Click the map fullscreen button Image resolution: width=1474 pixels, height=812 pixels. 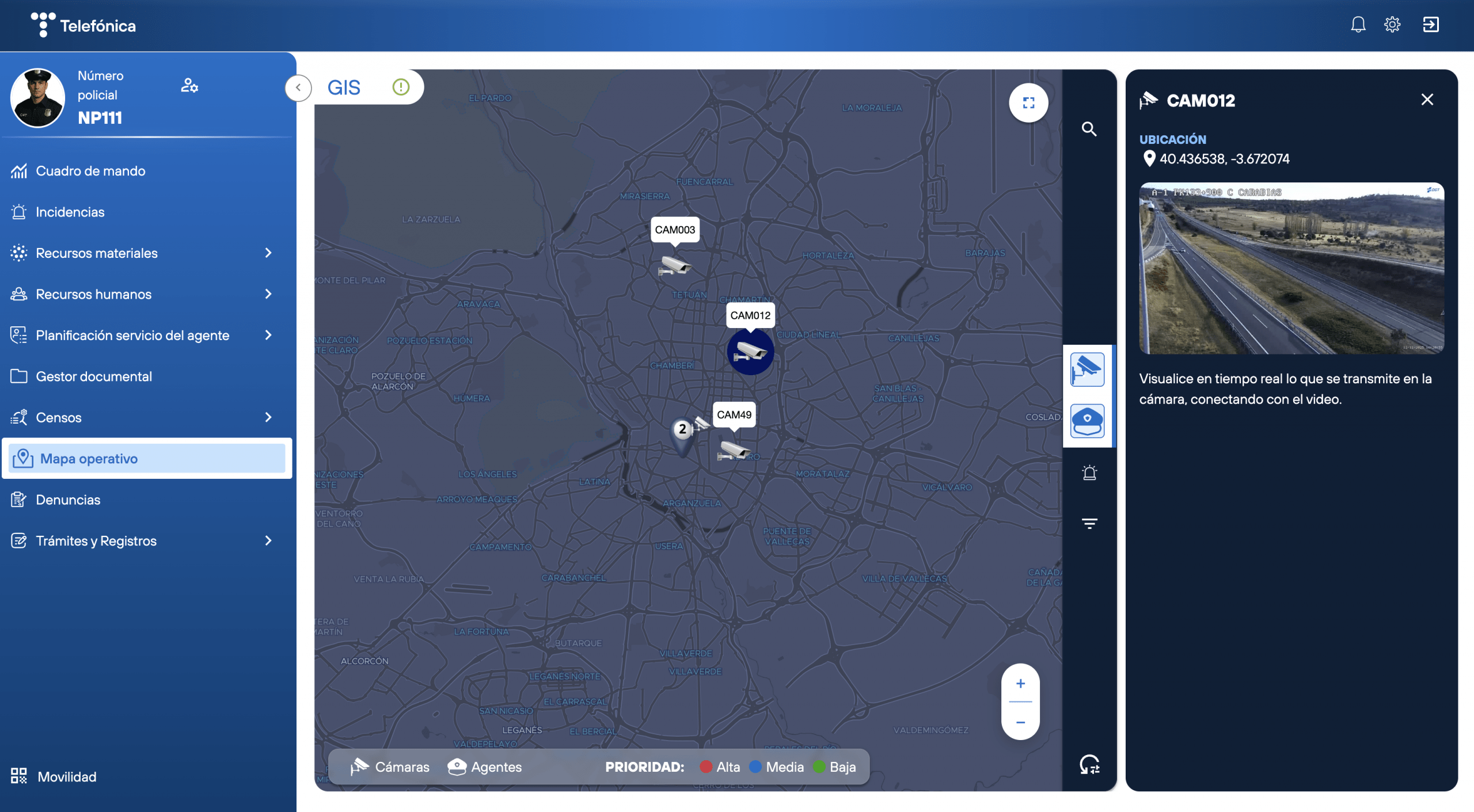tap(1028, 103)
